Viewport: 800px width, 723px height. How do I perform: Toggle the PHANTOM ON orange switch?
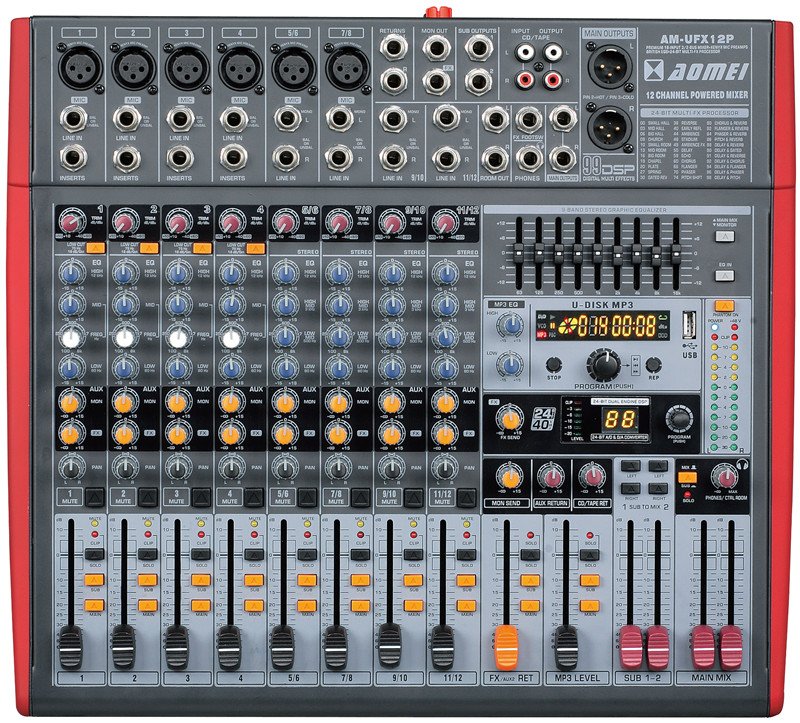click(723, 305)
